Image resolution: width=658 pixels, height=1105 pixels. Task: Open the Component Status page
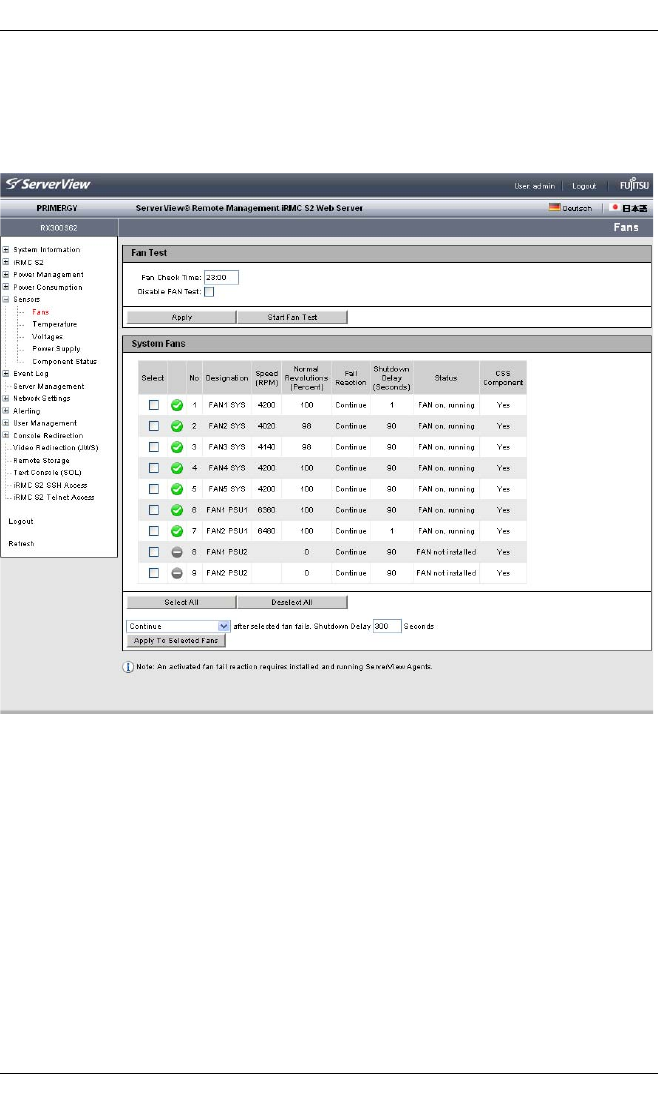click(64, 362)
